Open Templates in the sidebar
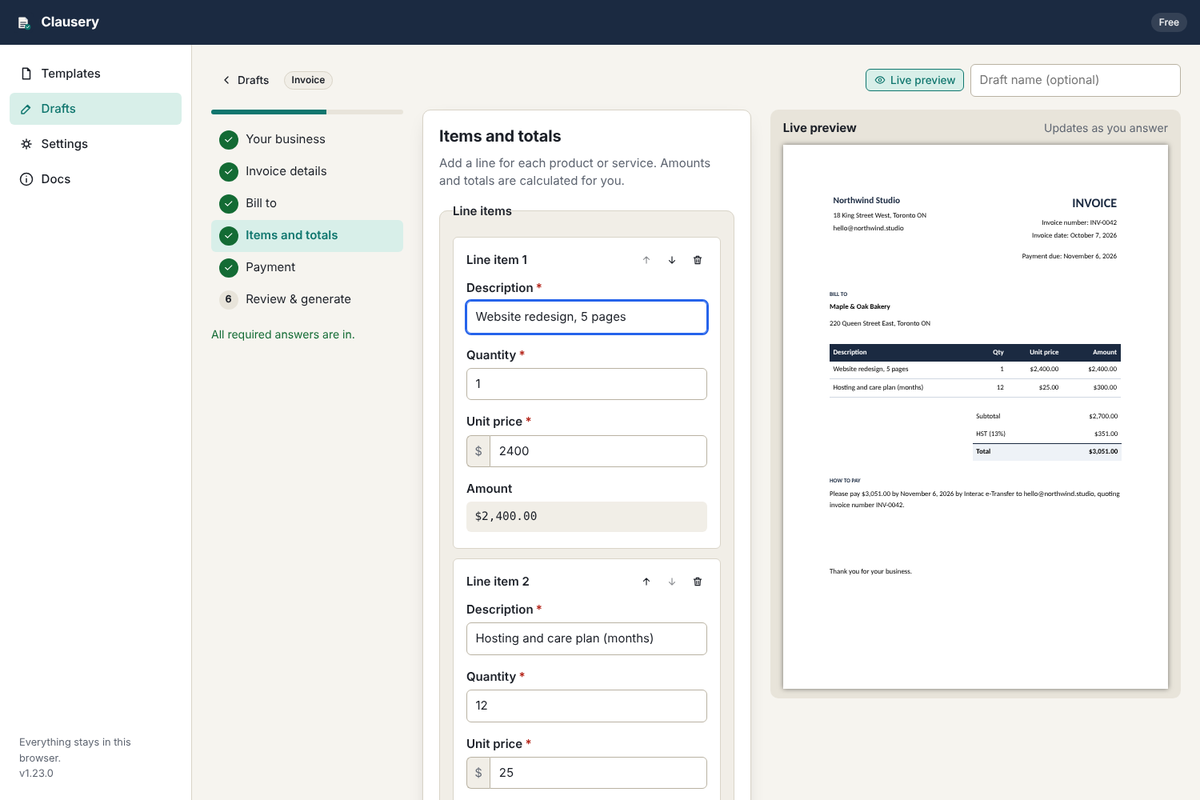 [96, 73]
